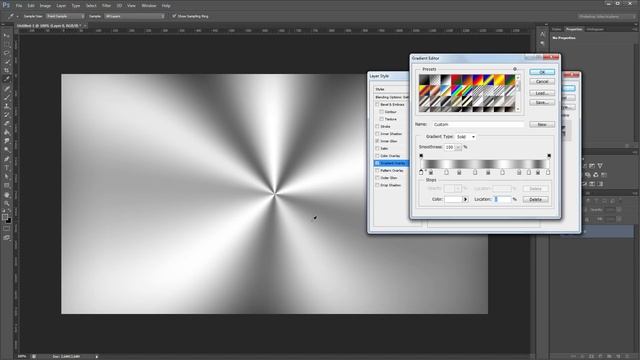The image size is (640, 360).
Task: Select the Healing Brush tool
Action: coord(7,89)
